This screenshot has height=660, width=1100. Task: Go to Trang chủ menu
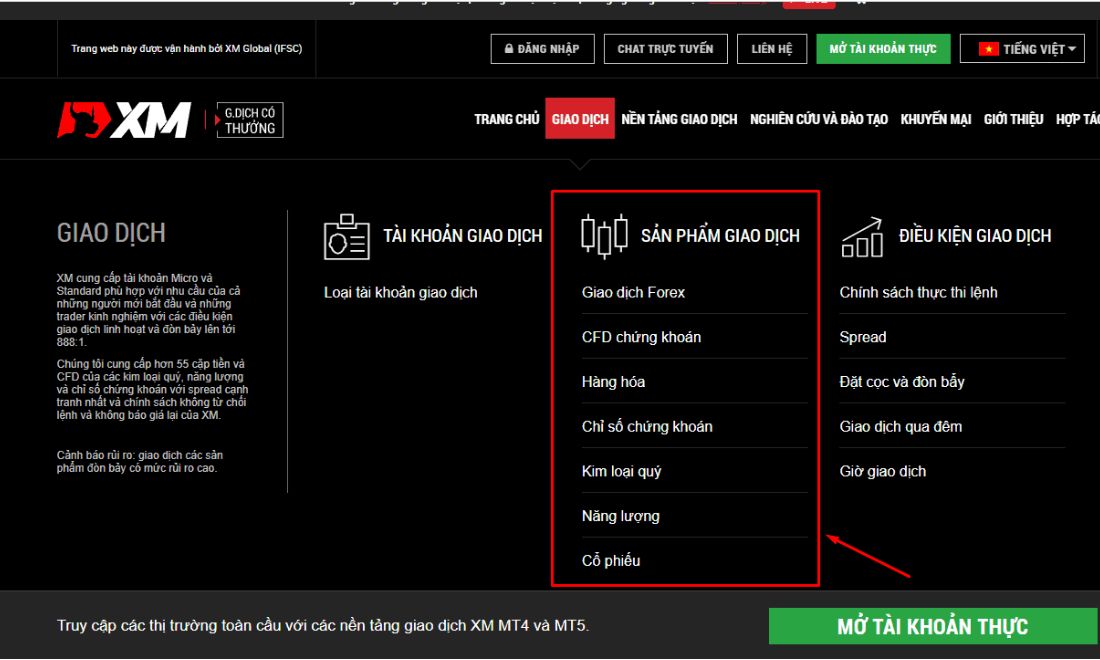point(507,119)
